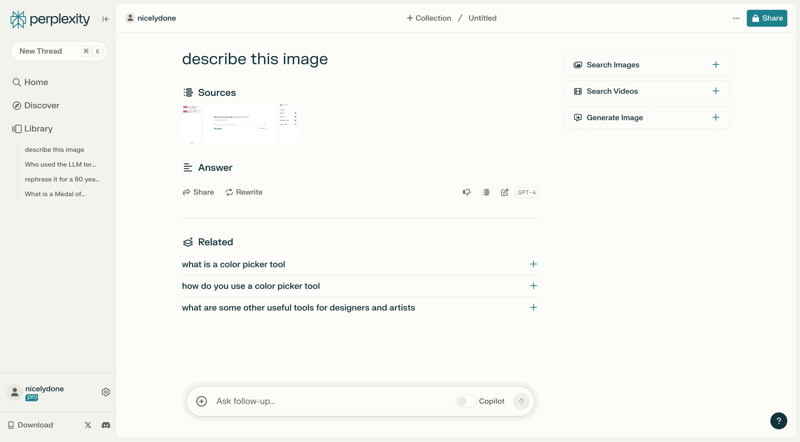Rewrite the answer
The image size is (800, 442).
[x=244, y=192]
